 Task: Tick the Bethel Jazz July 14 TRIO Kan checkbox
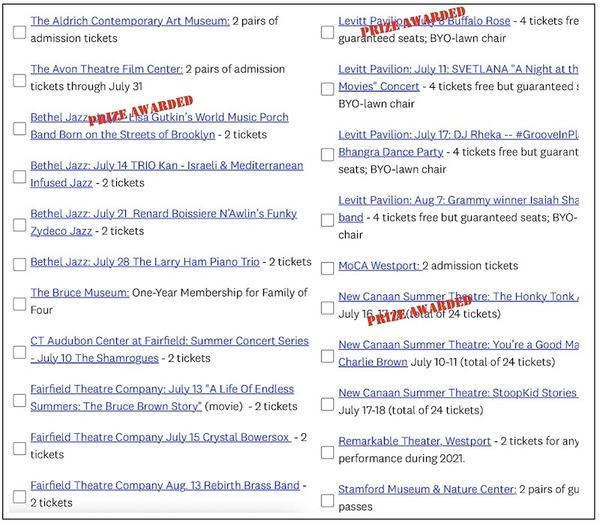[x=20, y=177]
